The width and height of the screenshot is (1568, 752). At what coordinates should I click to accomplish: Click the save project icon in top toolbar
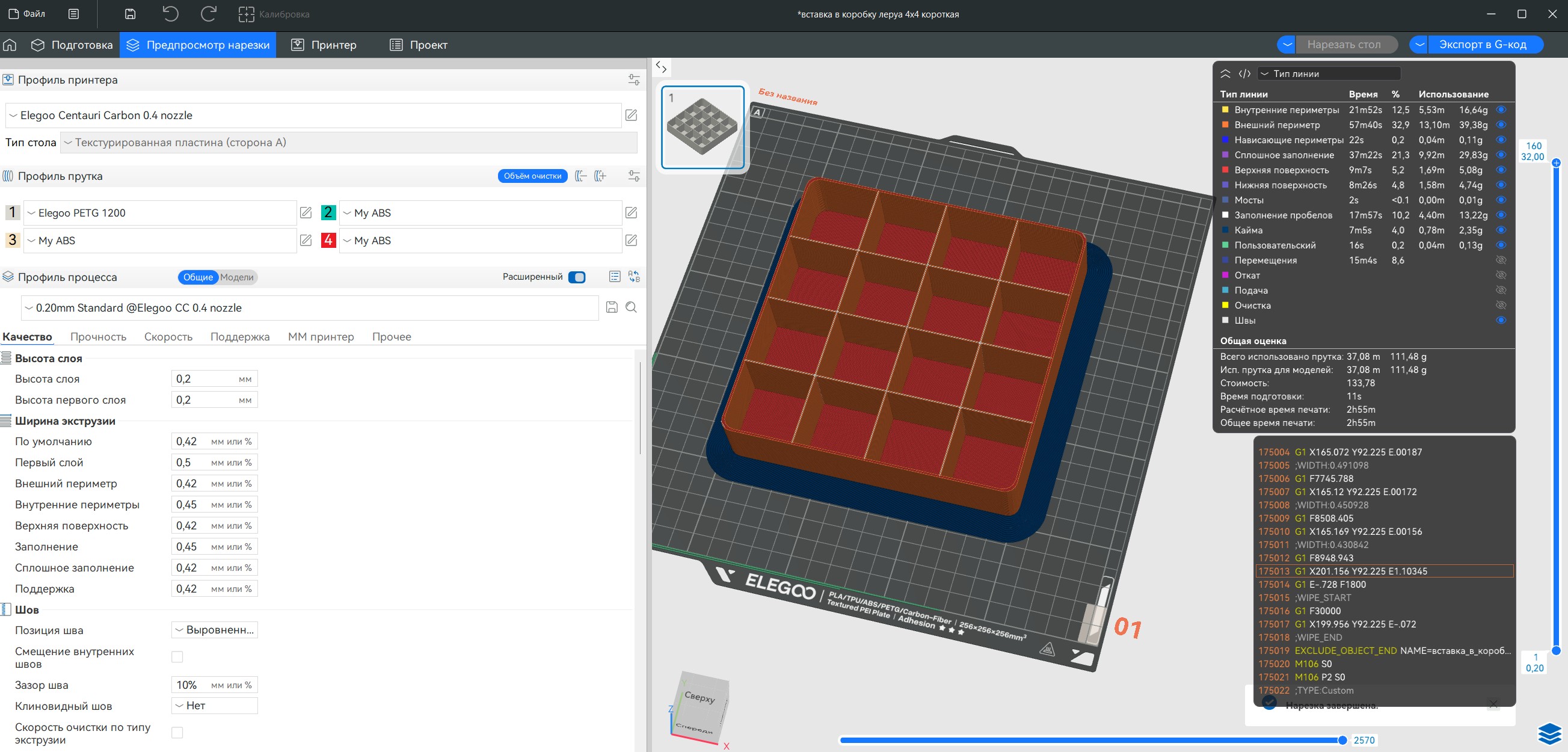[130, 14]
